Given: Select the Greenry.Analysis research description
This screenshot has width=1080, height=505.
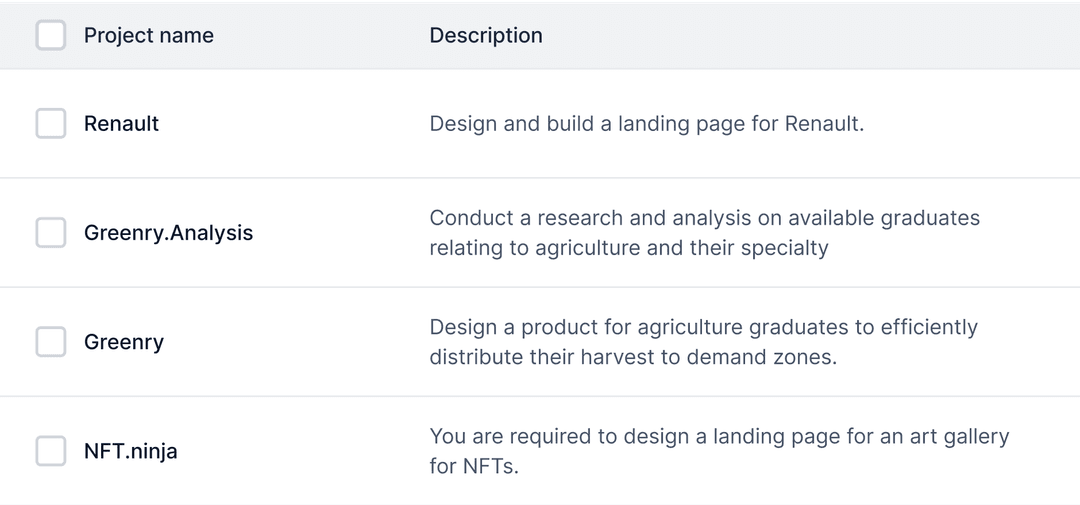Looking at the screenshot, I should click(x=704, y=233).
